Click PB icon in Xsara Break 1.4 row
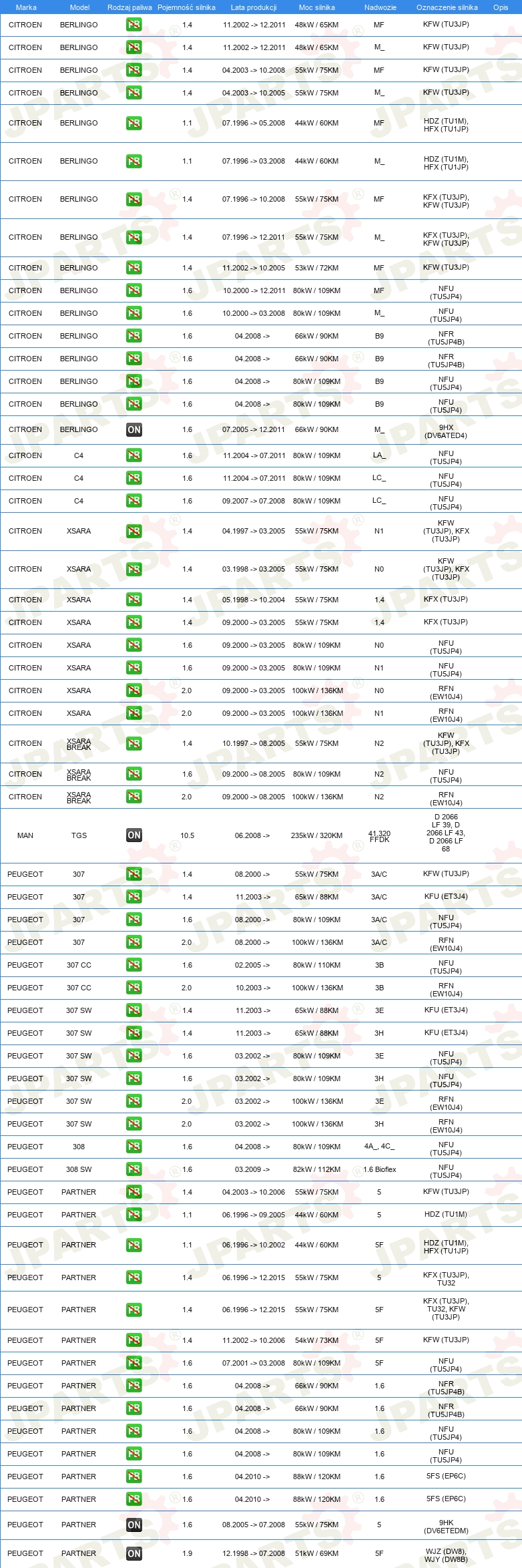The height and width of the screenshot is (1568, 522). (134, 743)
